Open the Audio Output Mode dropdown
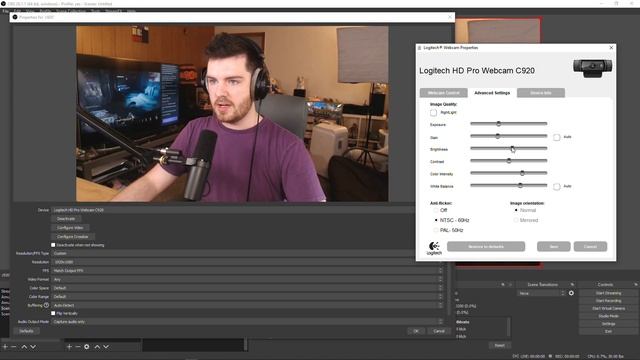This screenshot has height=360, width=640. point(247,322)
